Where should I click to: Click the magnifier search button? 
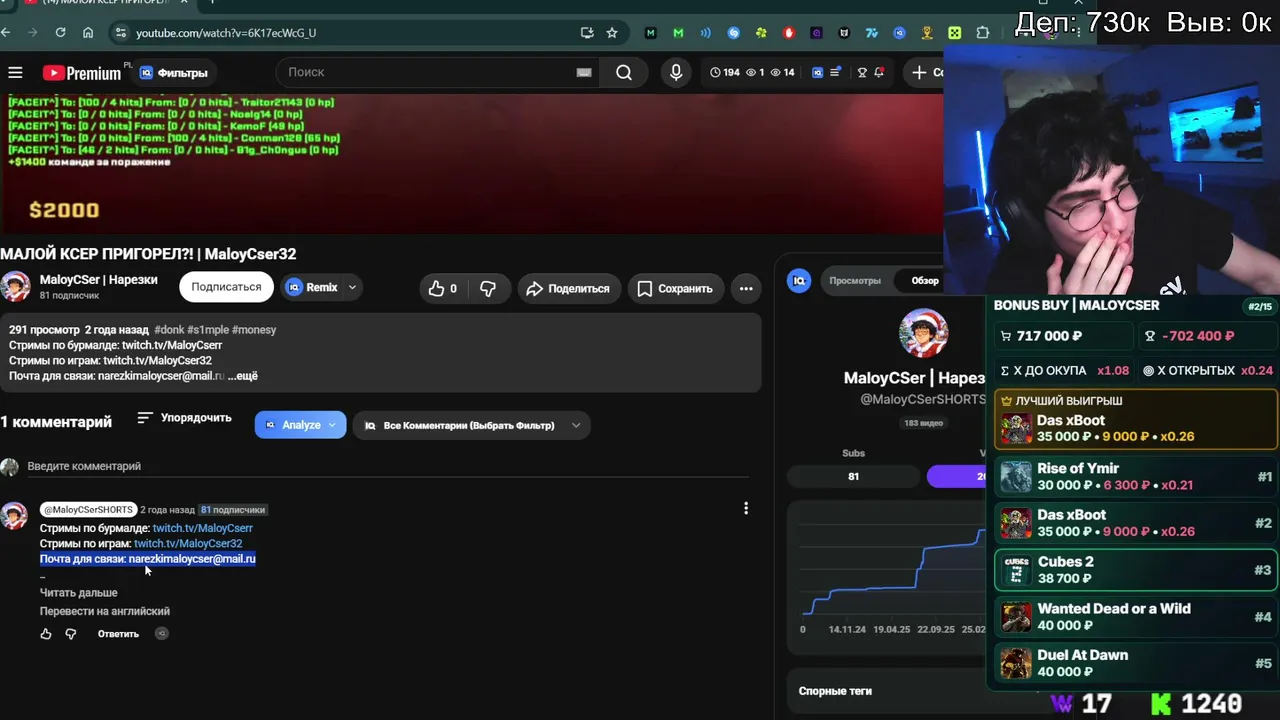pos(624,72)
